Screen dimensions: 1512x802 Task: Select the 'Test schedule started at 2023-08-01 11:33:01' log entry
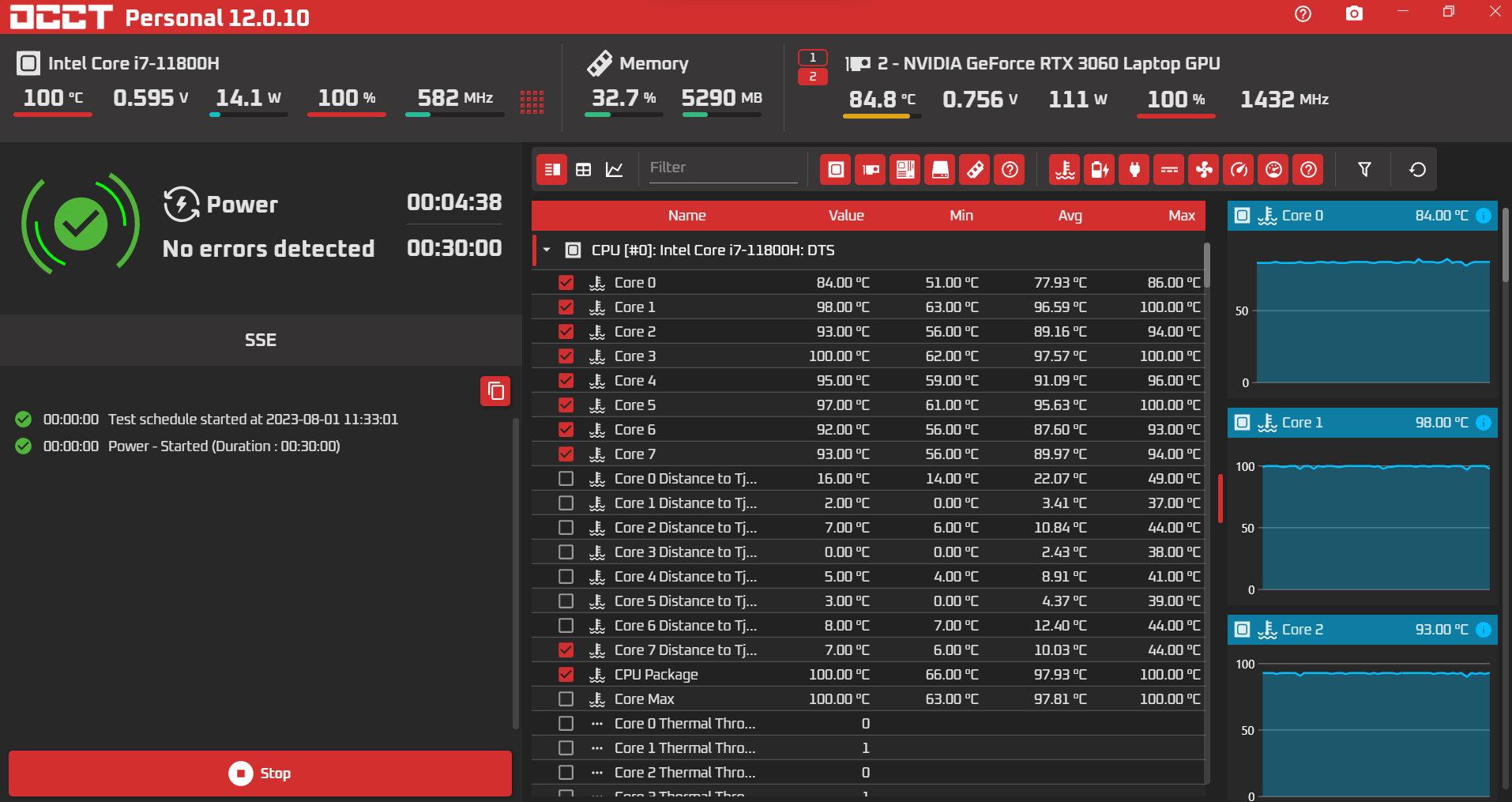tap(253, 420)
